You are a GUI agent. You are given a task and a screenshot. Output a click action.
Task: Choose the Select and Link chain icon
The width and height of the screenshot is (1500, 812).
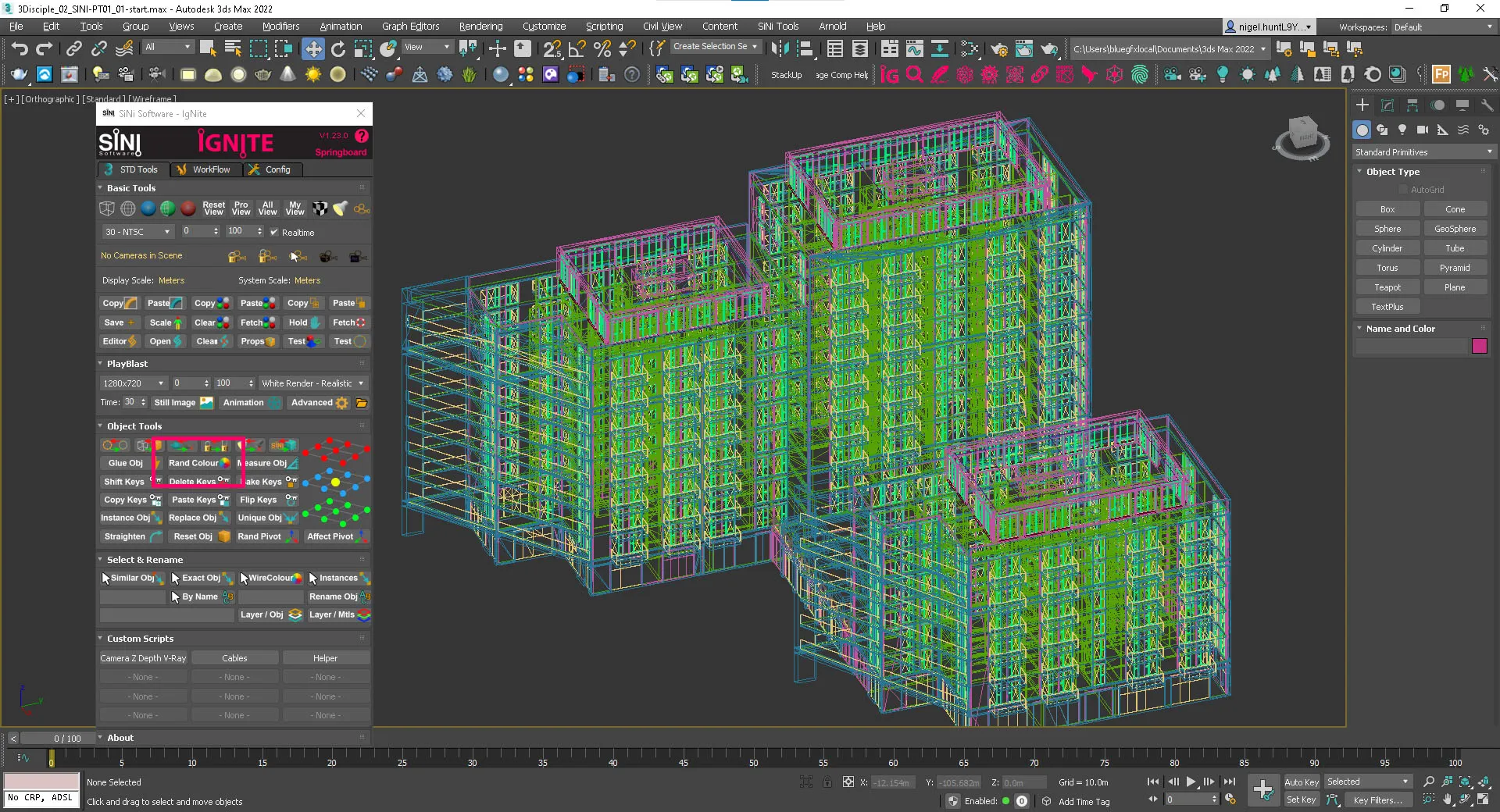tap(73, 49)
